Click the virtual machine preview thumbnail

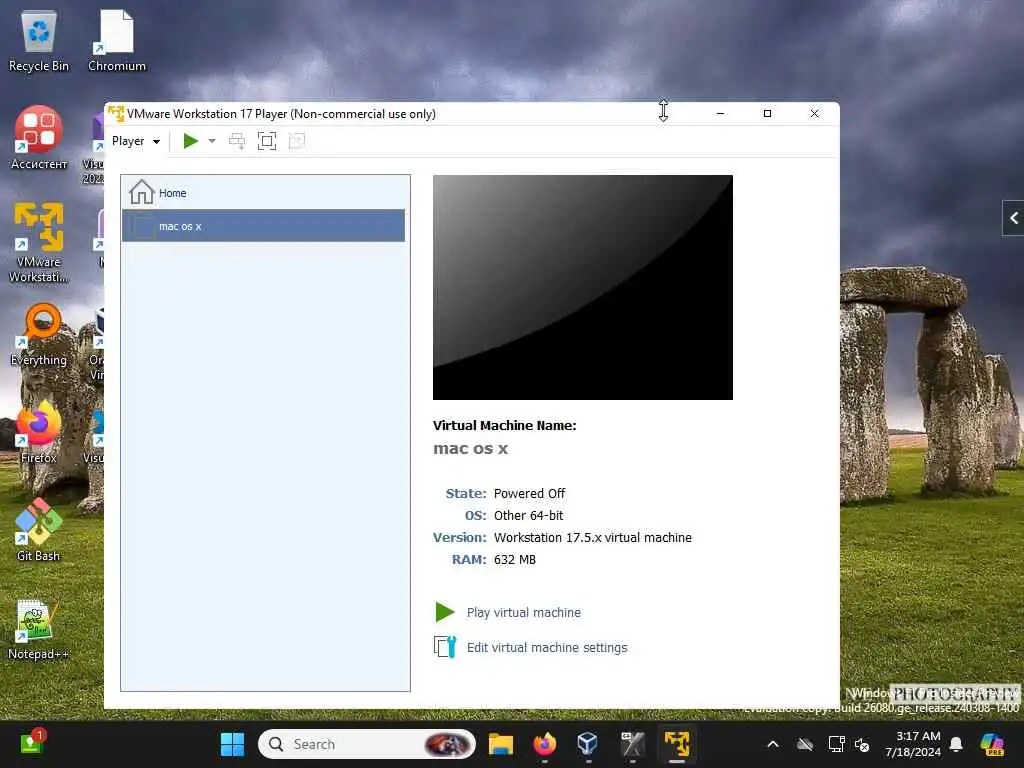(583, 287)
